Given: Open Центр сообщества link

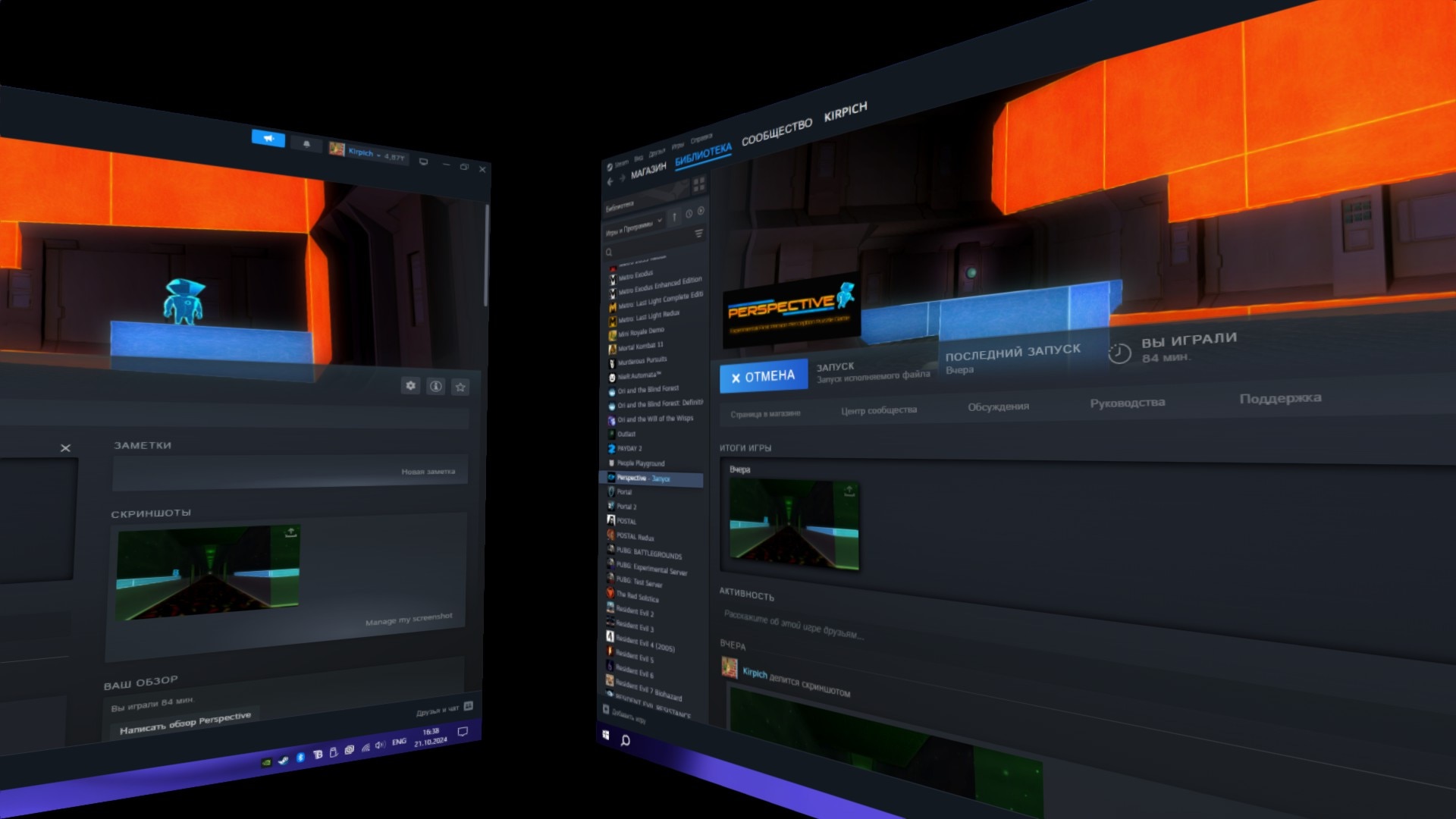Looking at the screenshot, I should (x=879, y=410).
